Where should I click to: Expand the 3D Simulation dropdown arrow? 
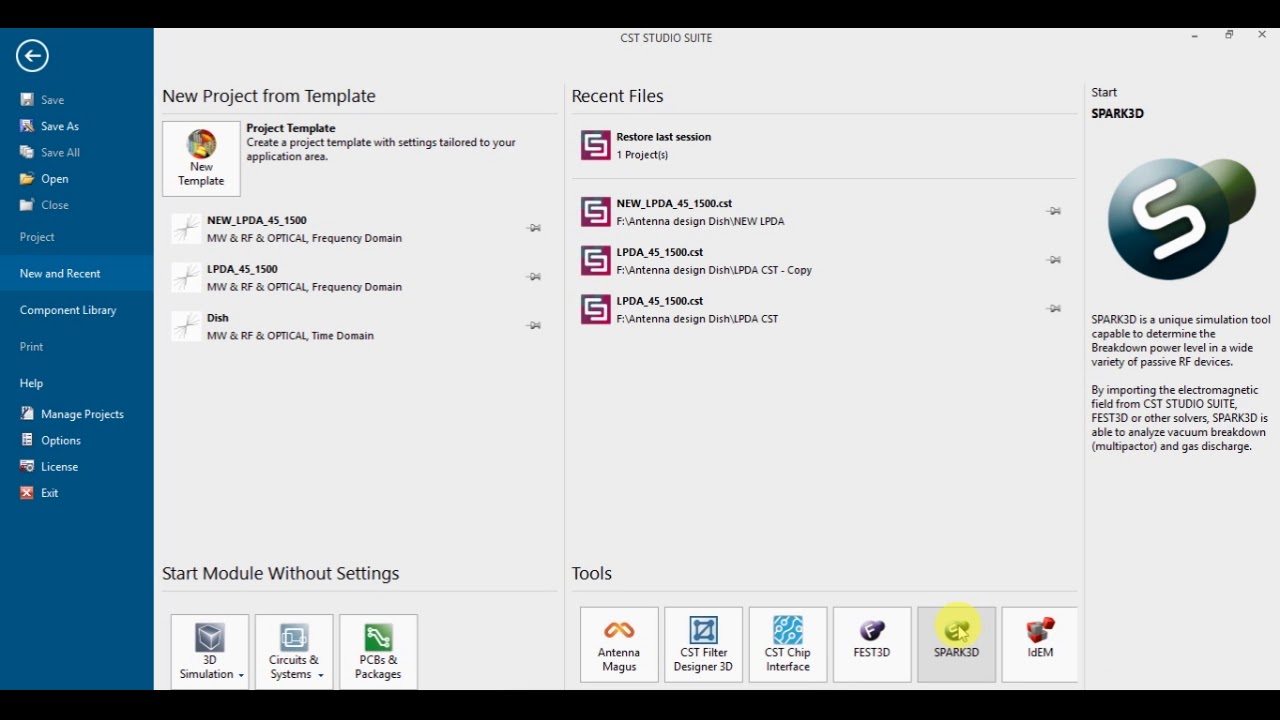click(241, 675)
